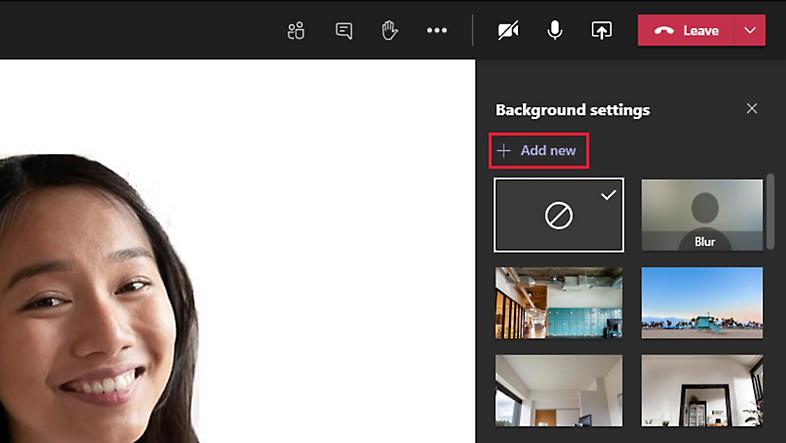The image size is (786, 443).
Task: Mute the microphone
Action: coord(554,30)
